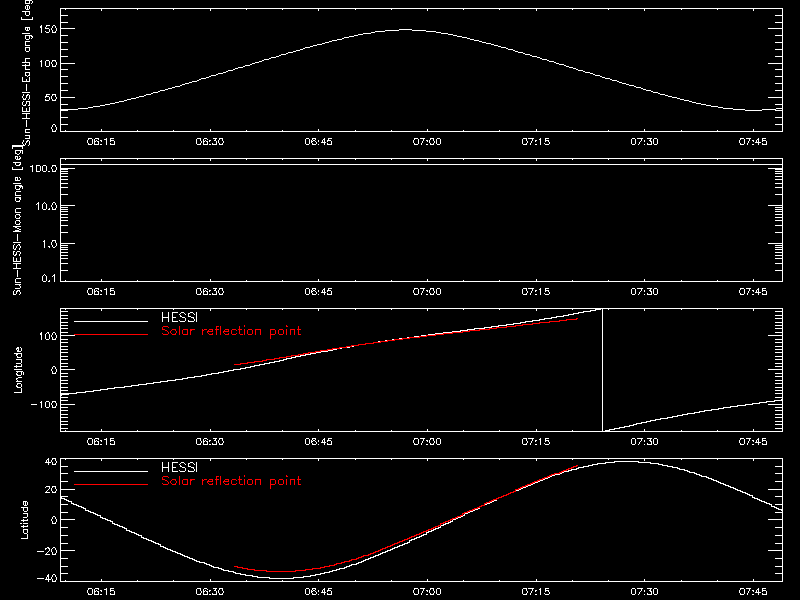Viewport: 800px width, 600px height.
Task: Click 150 tick on Sun-HESSI-Earth angle axis
Action: click(48, 29)
